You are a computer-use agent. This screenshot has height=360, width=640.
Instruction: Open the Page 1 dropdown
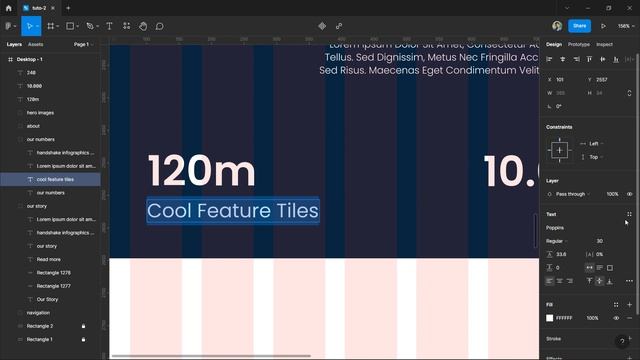coord(83,44)
